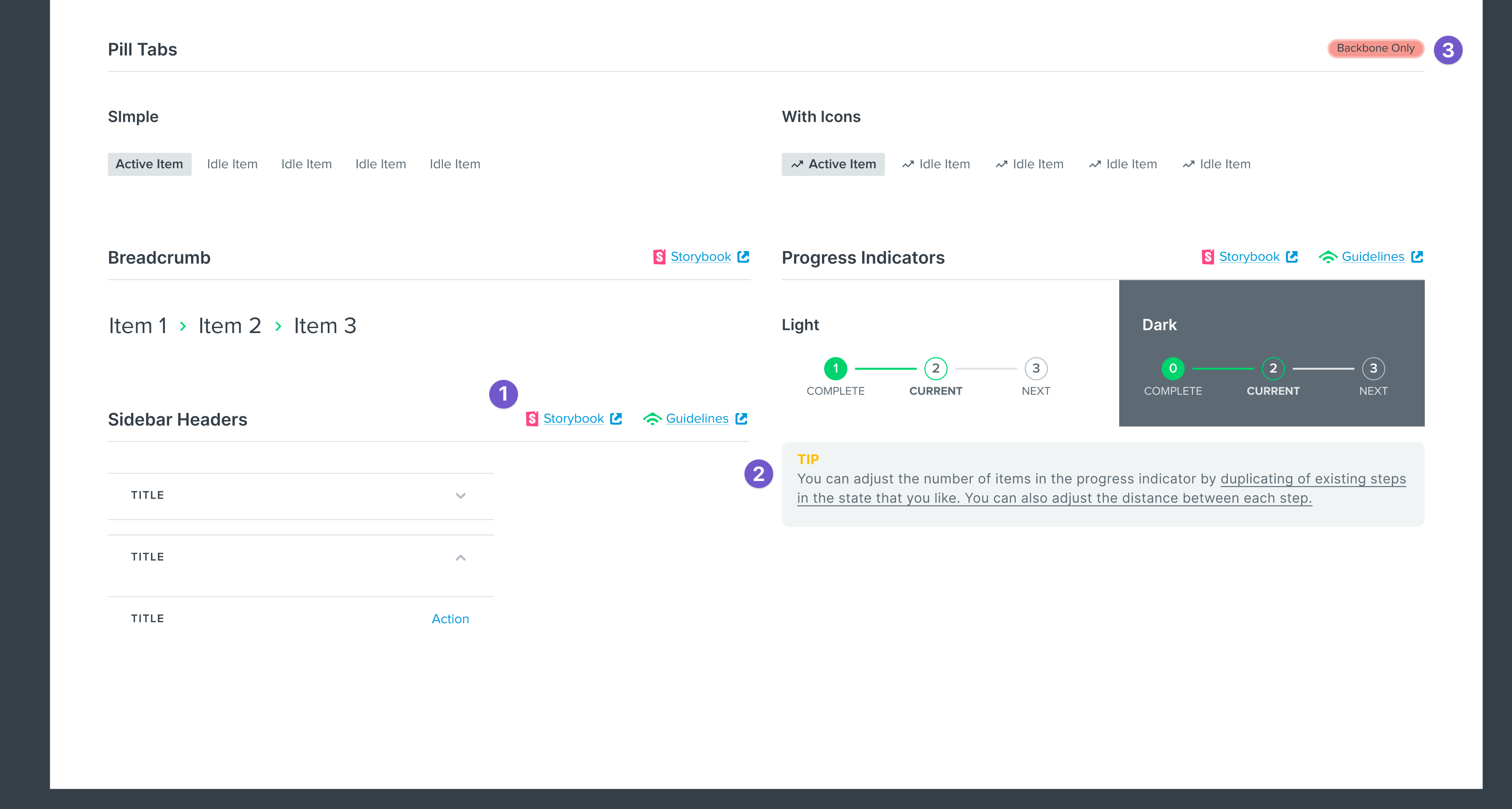Viewport: 1512px width, 809px height.
Task: Open the Progress Indicators Storybook link
Action: tap(1249, 257)
